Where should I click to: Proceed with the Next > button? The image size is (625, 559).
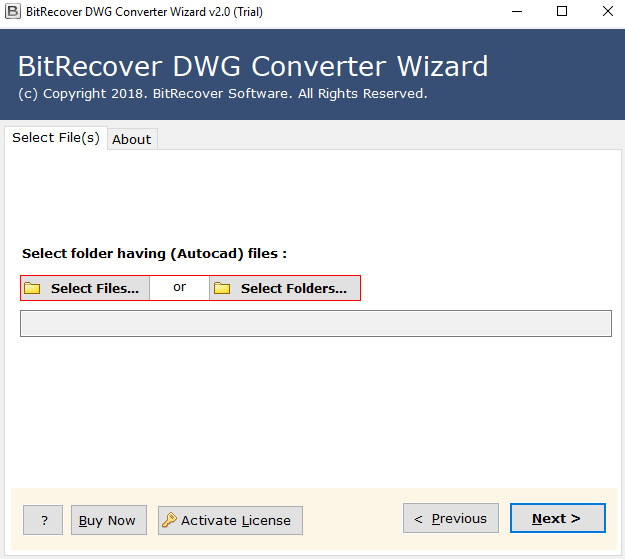(558, 518)
